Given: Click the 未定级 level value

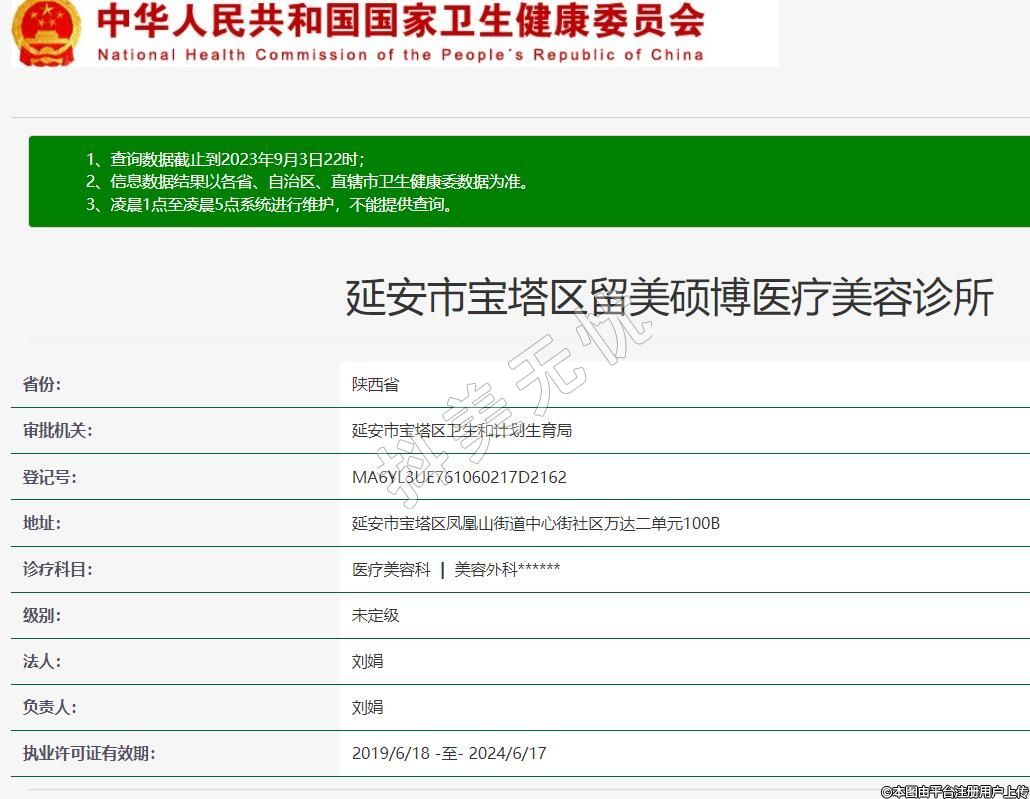Looking at the screenshot, I should pos(375,615).
